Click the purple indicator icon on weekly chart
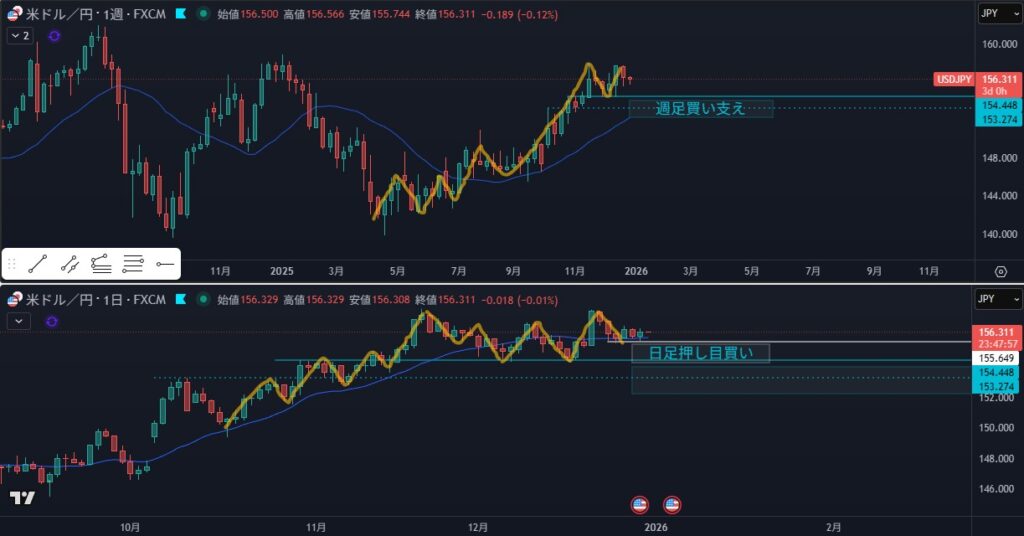The image size is (1024, 536). pyautogui.click(x=53, y=35)
